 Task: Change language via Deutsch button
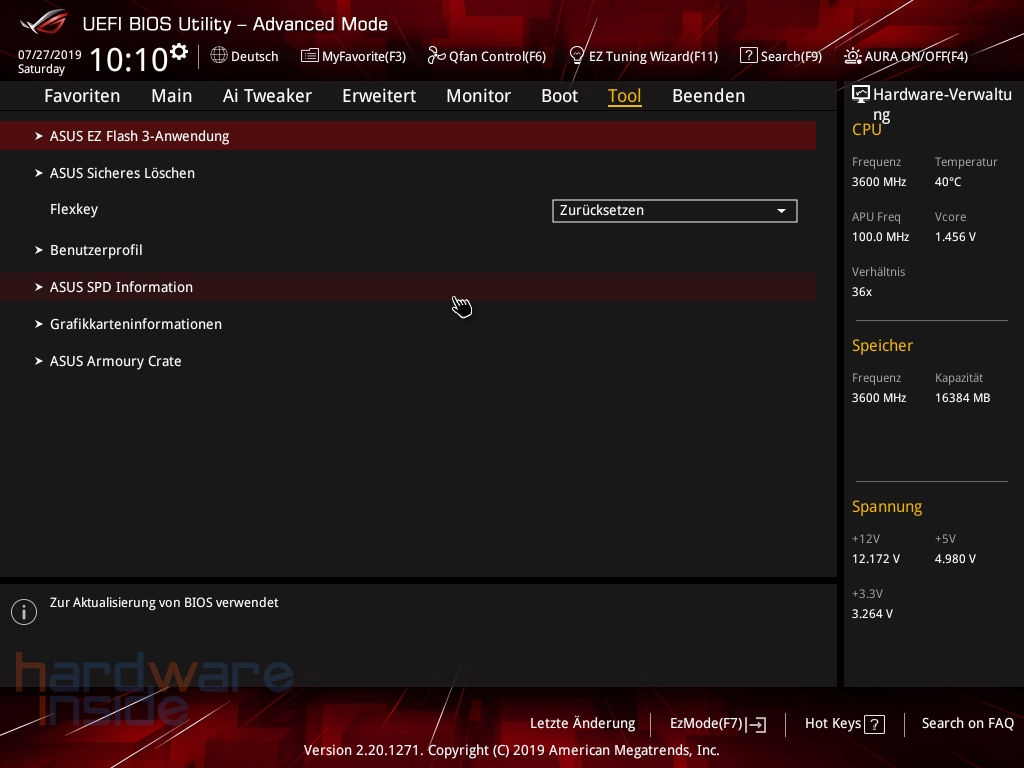[255, 57]
